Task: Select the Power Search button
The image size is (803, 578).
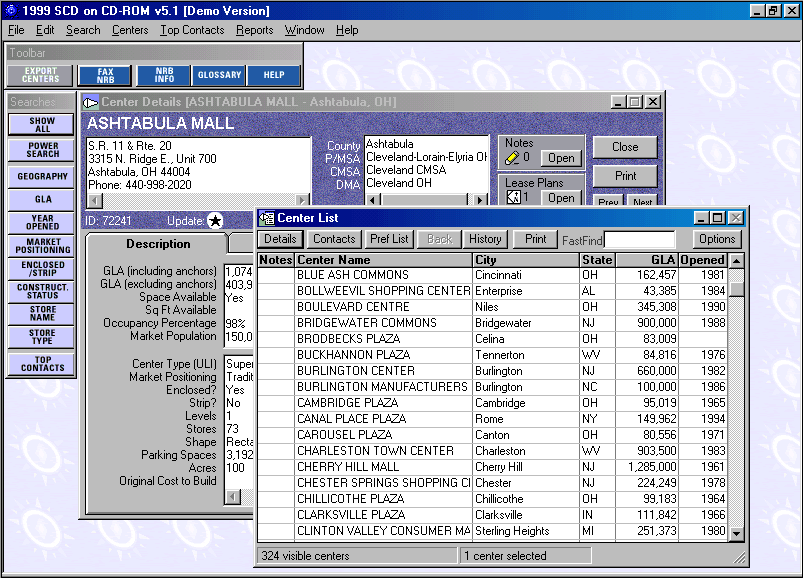Action: pyautogui.click(x=42, y=150)
